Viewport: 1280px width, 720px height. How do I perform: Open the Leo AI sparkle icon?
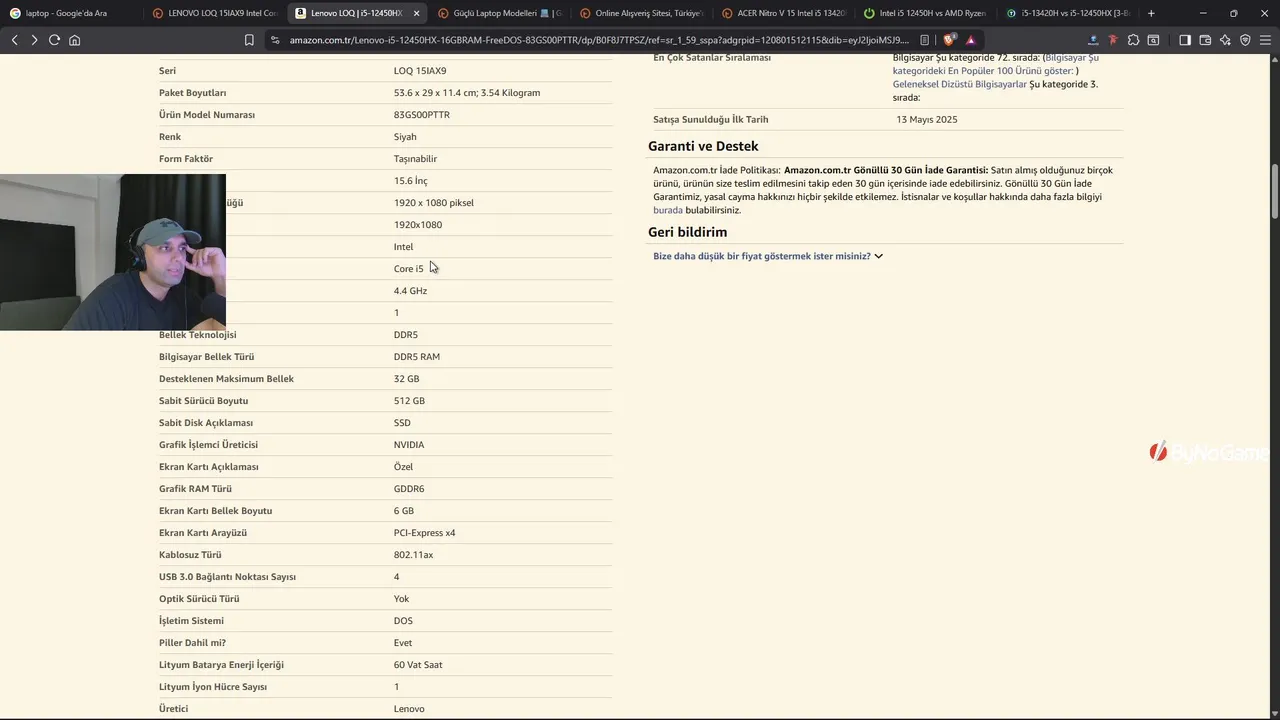click(1225, 40)
